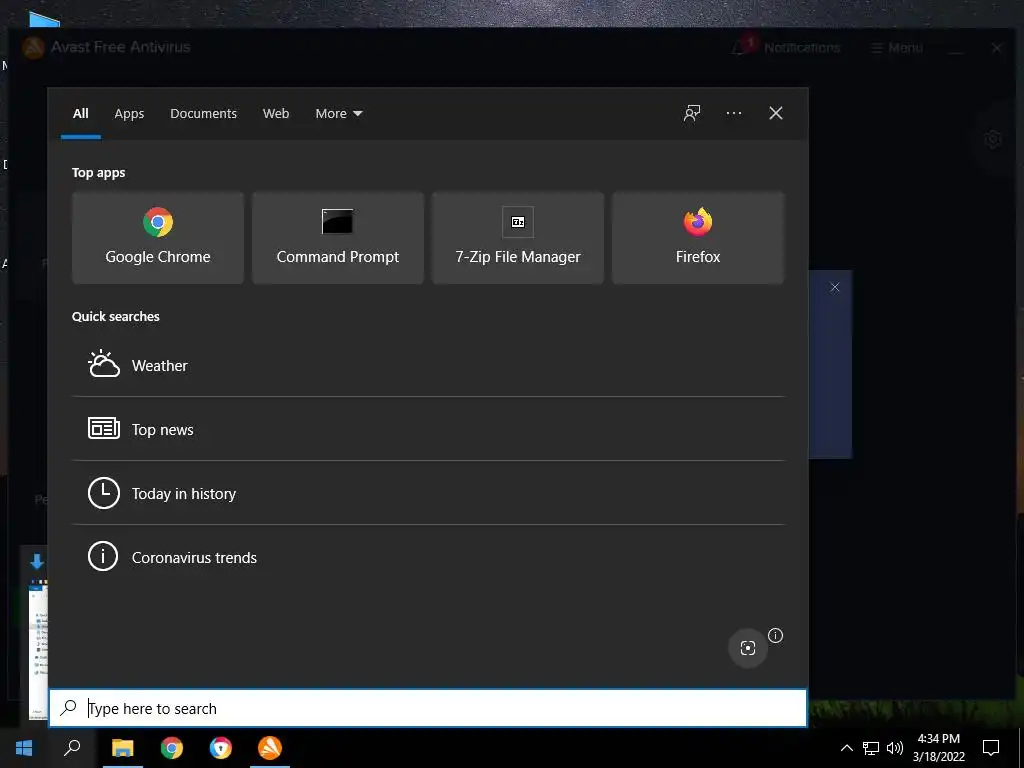Viewport: 1024px width, 768px height.
Task: Open network status tray icon
Action: click(871, 748)
